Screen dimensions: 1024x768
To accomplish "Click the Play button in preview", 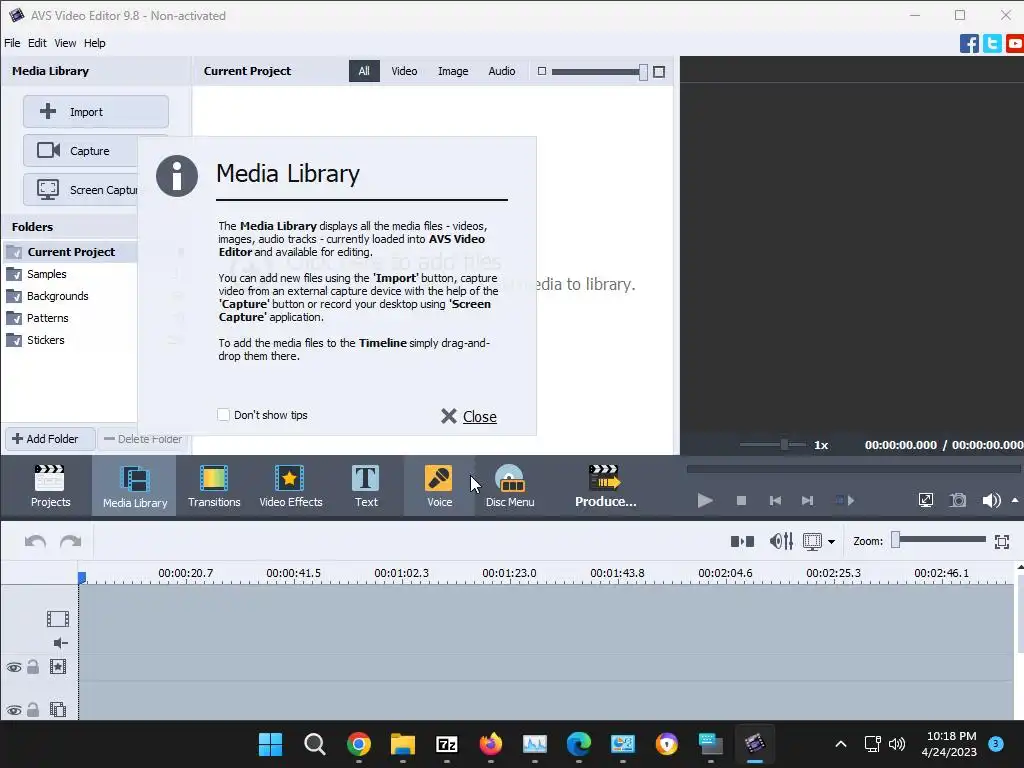I will [705, 500].
